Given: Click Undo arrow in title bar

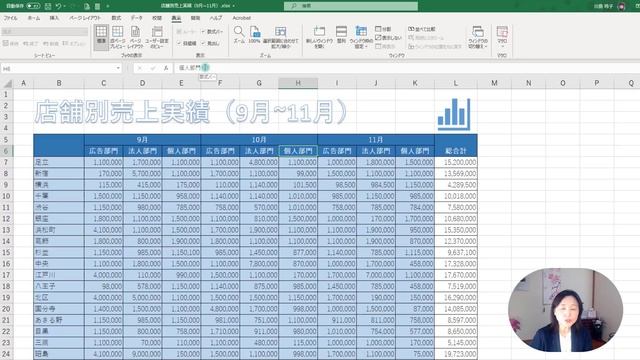Looking at the screenshot, I should [x=59, y=6].
